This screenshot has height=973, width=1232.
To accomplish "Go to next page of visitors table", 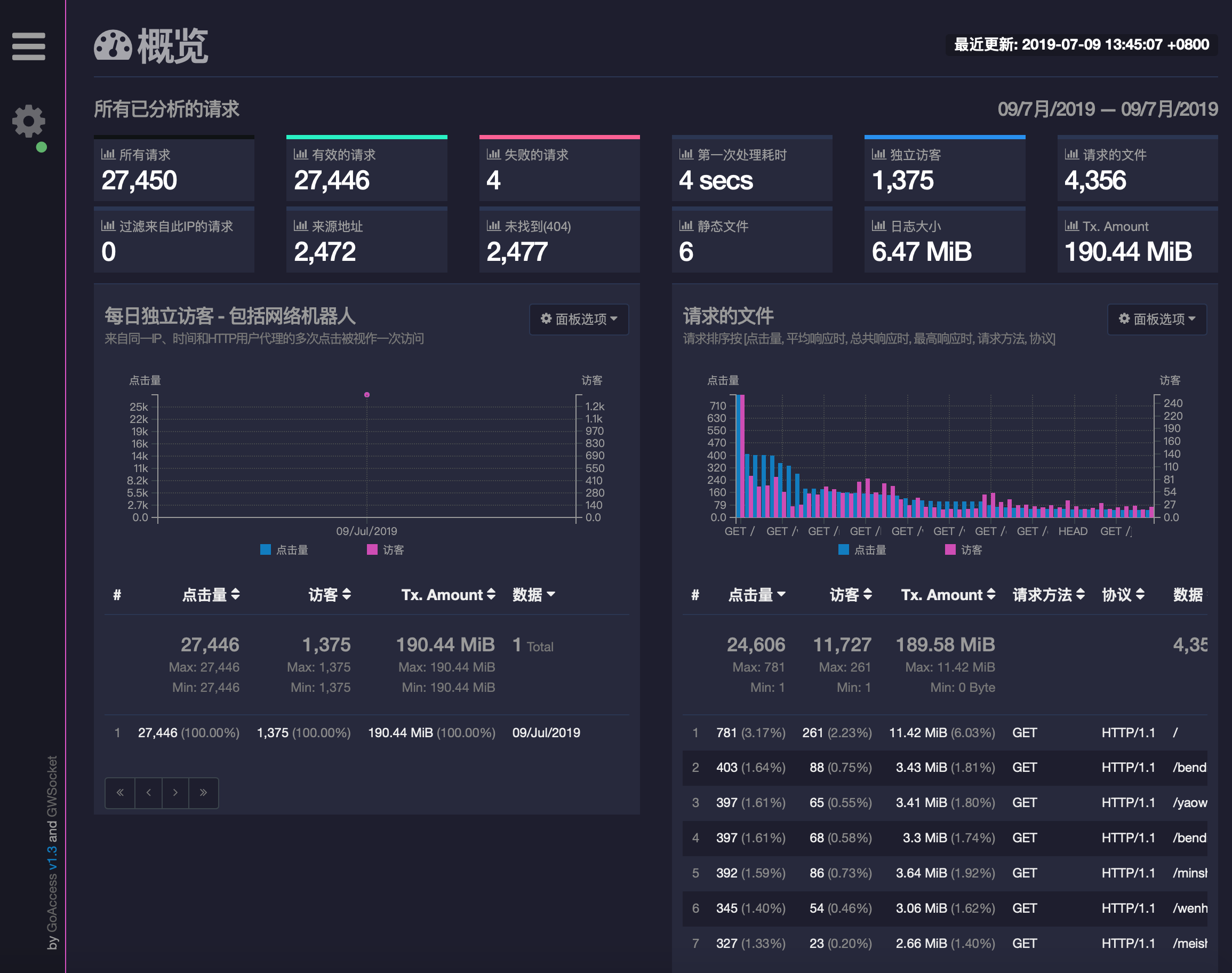I will (175, 792).
